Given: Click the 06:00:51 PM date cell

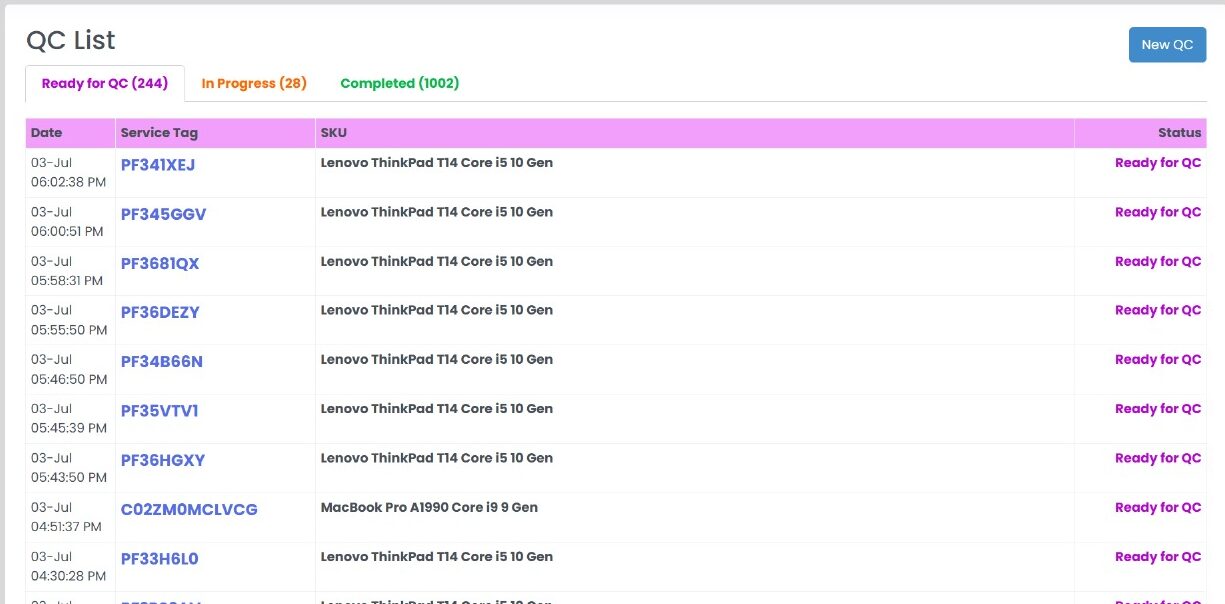Looking at the screenshot, I should click(x=67, y=231).
